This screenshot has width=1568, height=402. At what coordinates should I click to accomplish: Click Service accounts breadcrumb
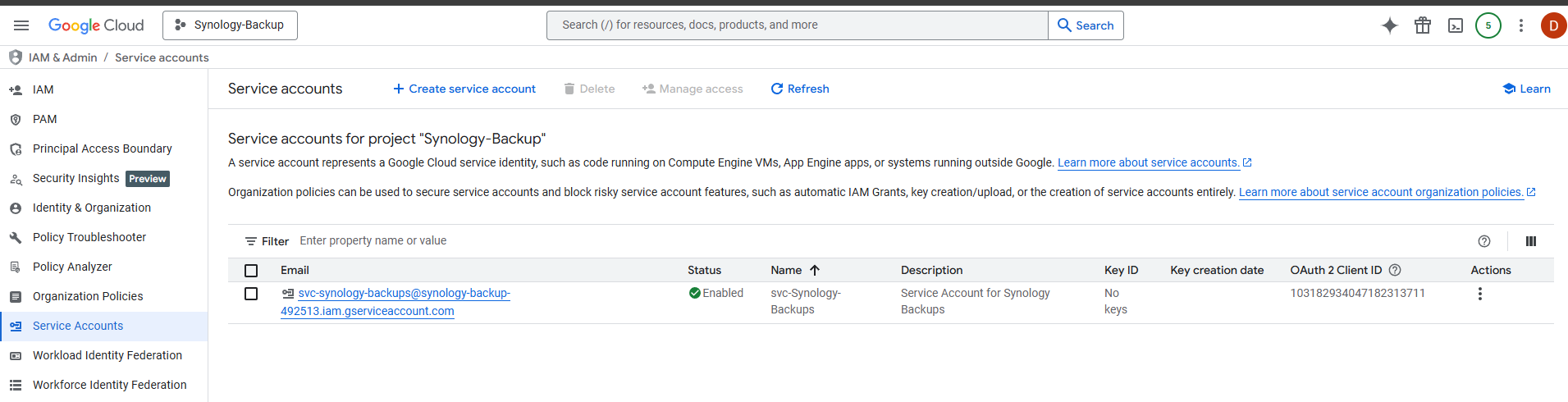point(162,57)
